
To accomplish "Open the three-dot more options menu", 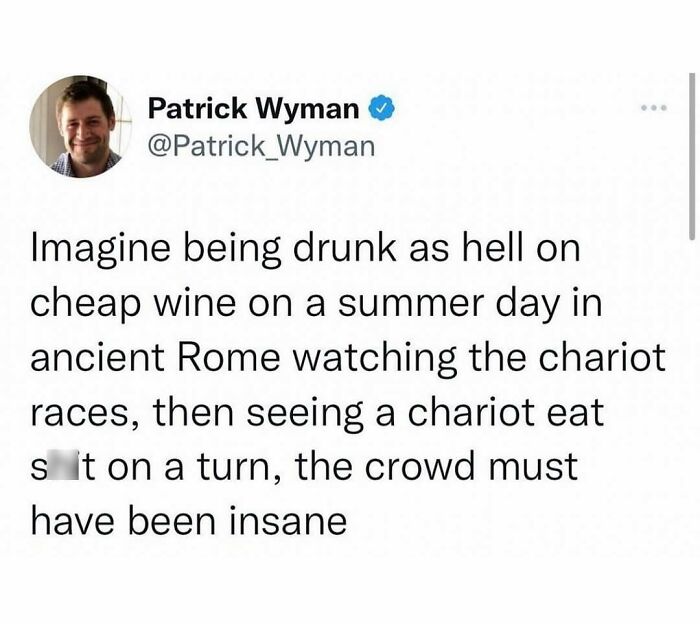I will tap(653, 108).
